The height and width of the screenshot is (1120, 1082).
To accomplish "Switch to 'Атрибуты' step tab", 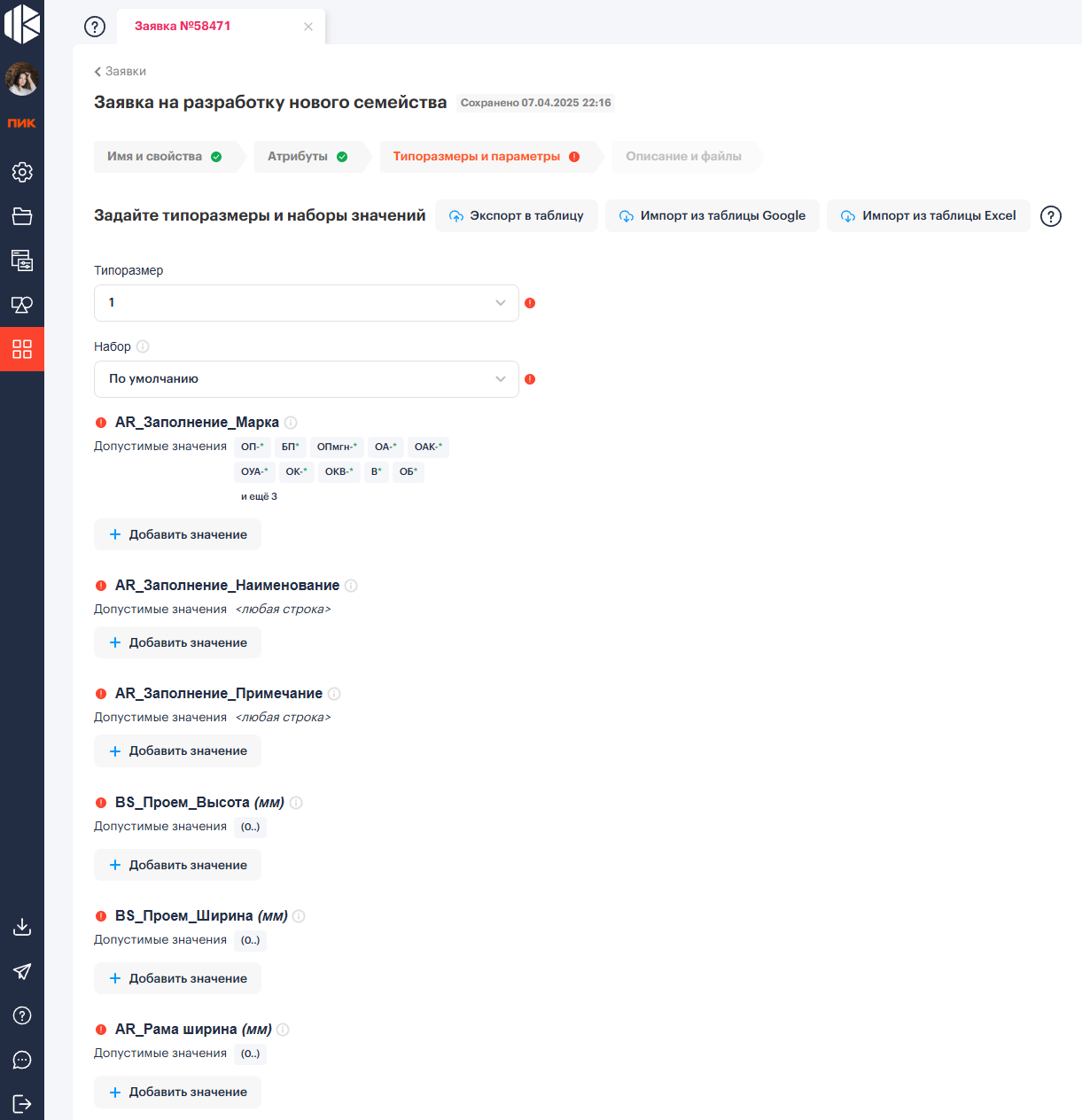I will [x=307, y=157].
